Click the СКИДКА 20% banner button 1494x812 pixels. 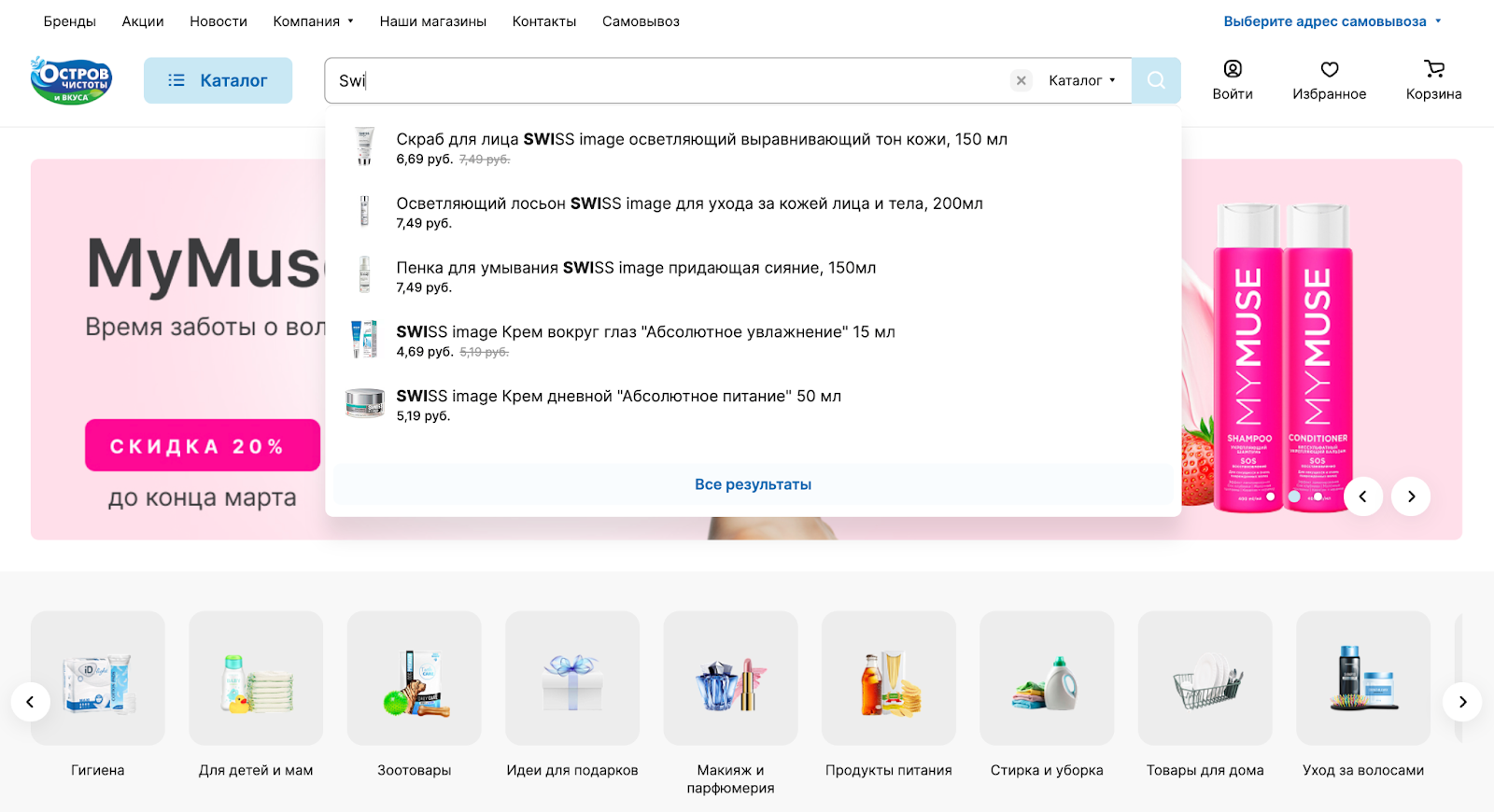coord(203,445)
